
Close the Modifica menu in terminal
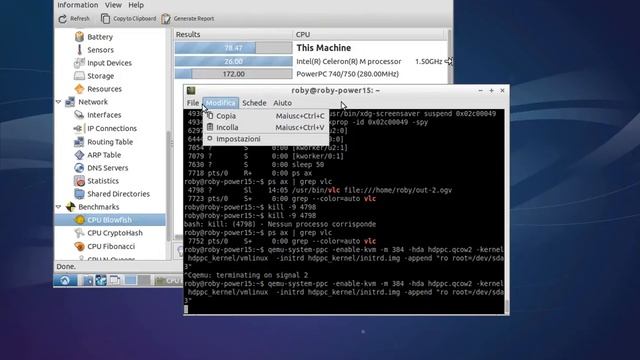coord(220,103)
